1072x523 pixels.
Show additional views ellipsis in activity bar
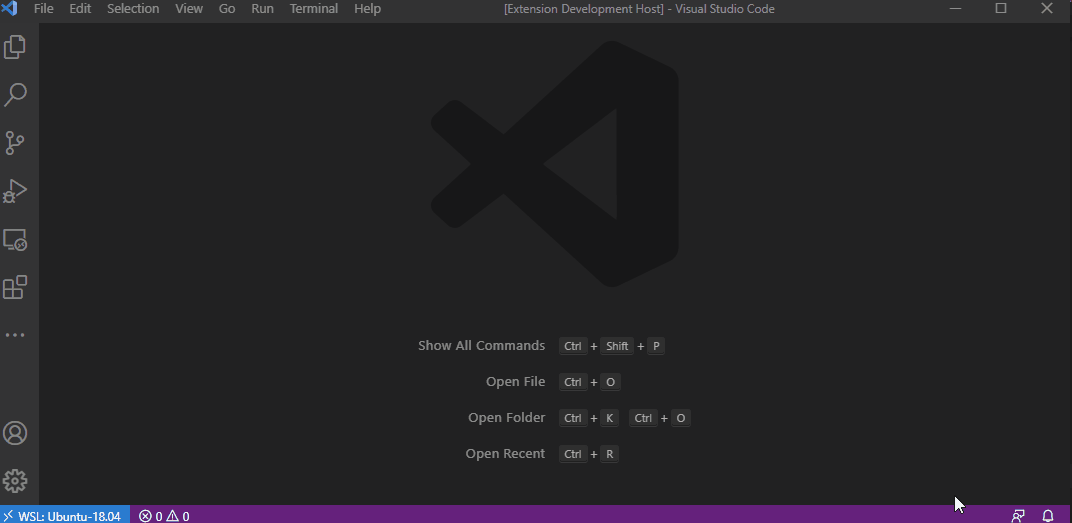point(15,335)
